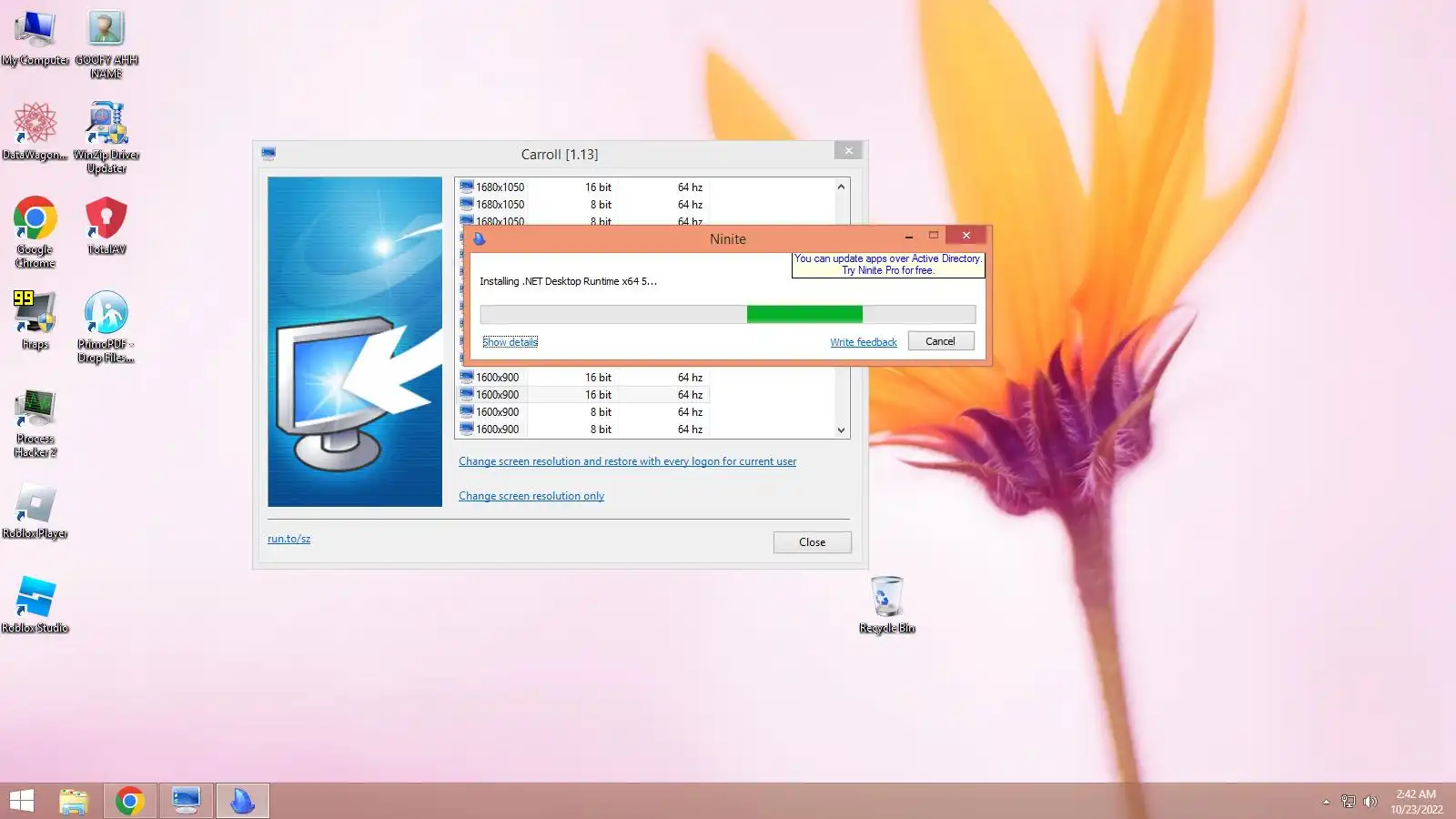
Task: Click the Ninite installation progress bar
Action: click(x=728, y=314)
